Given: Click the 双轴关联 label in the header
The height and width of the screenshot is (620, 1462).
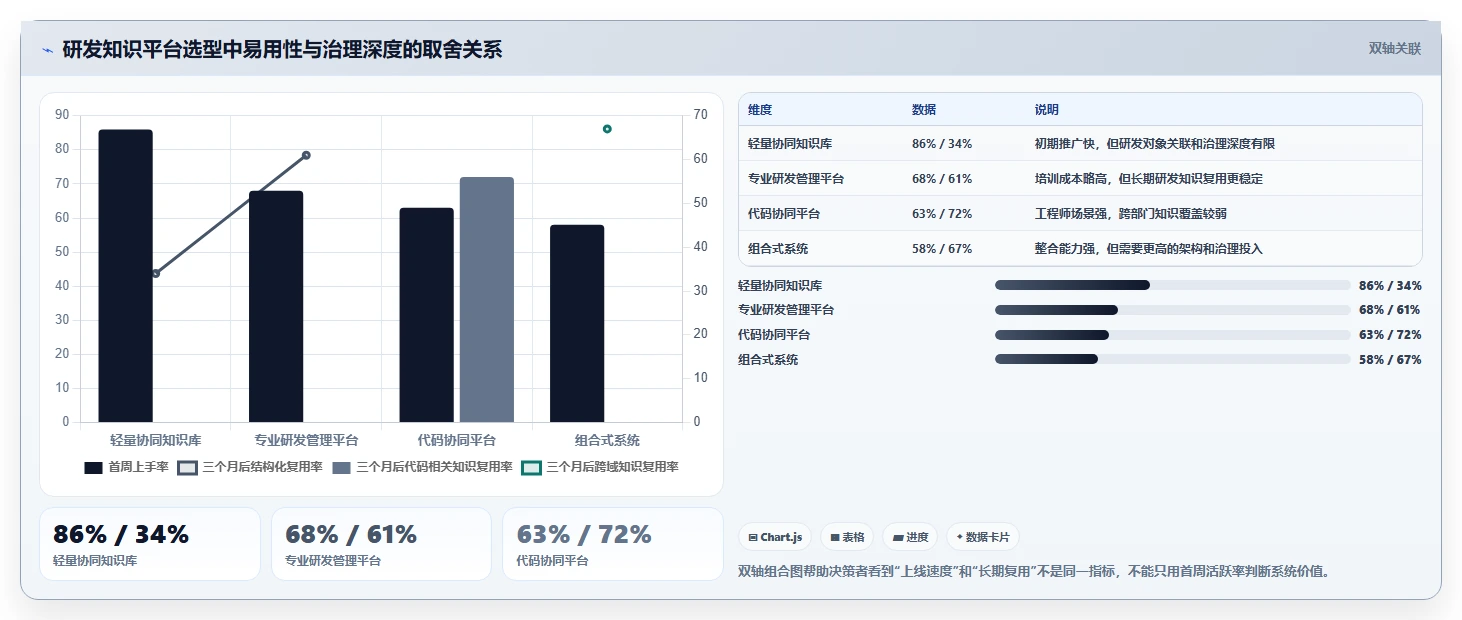Looking at the screenshot, I should point(1395,49).
